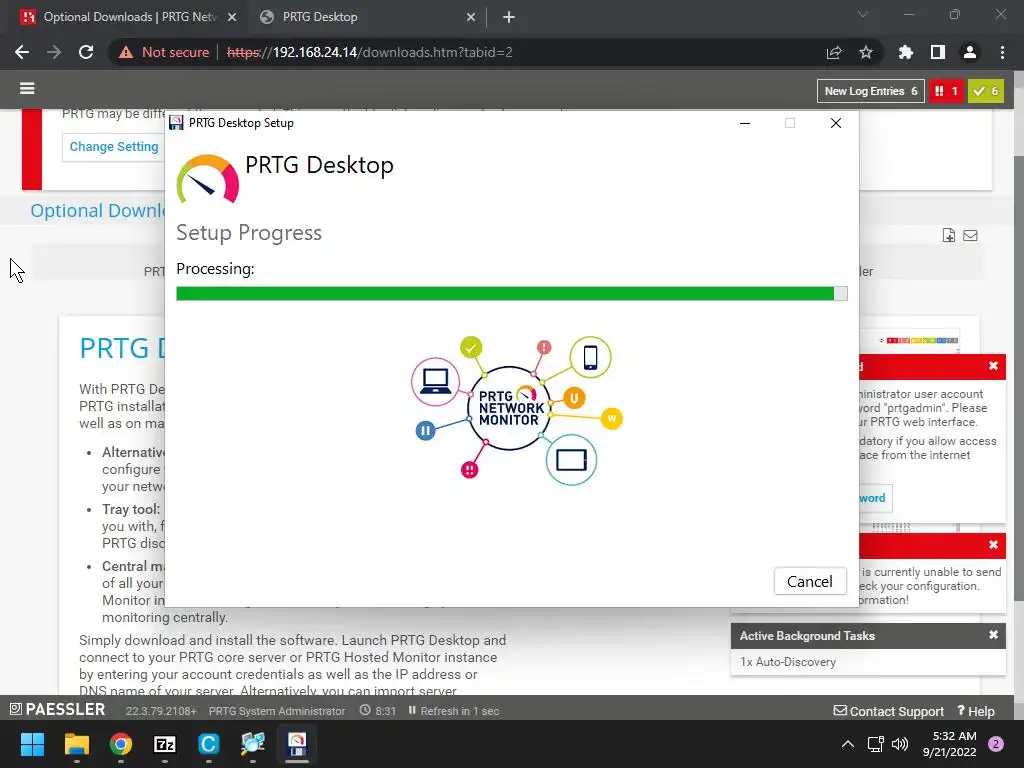Click the email envelope icon in PRTG

coord(970,235)
